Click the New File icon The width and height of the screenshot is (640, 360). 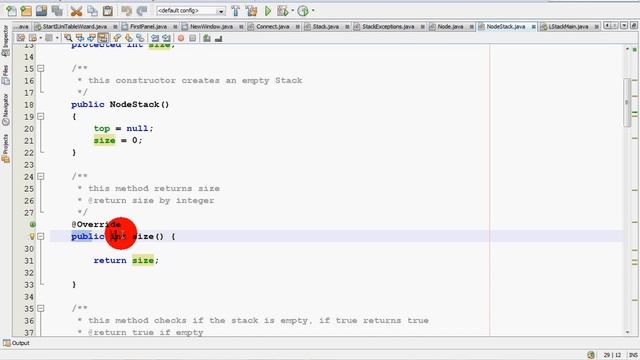(x=11, y=11)
